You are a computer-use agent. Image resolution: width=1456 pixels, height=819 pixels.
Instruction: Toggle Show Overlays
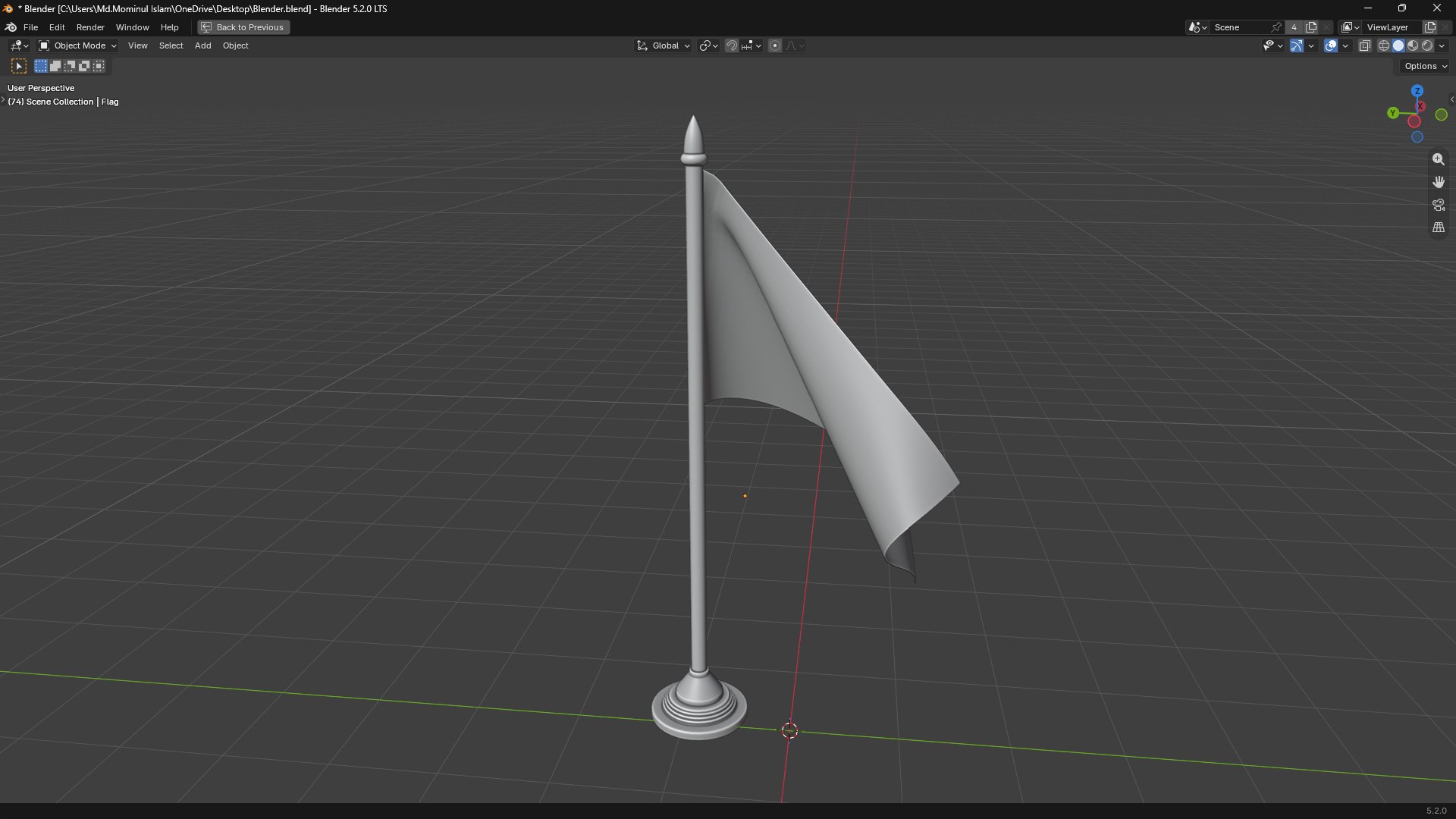click(1331, 45)
